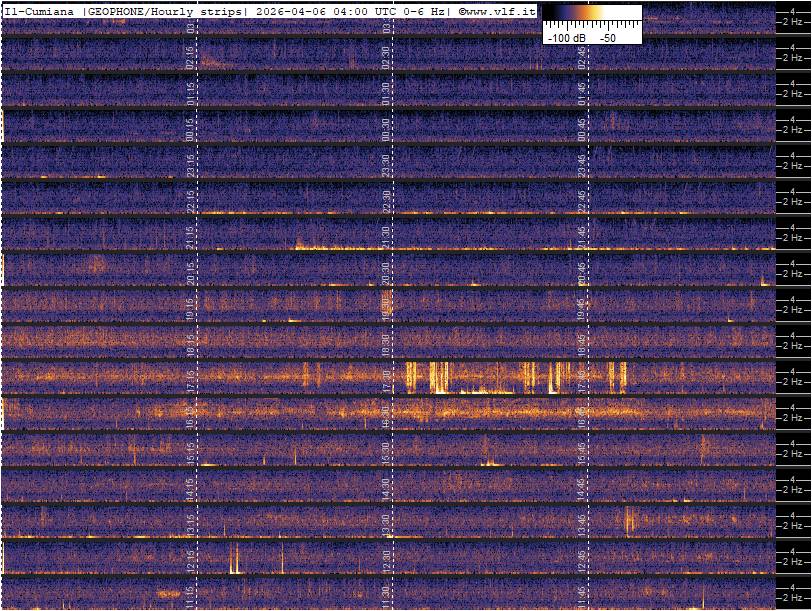Click the 00:15 time marker
812x611 pixels.
pyautogui.click(x=191, y=130)
